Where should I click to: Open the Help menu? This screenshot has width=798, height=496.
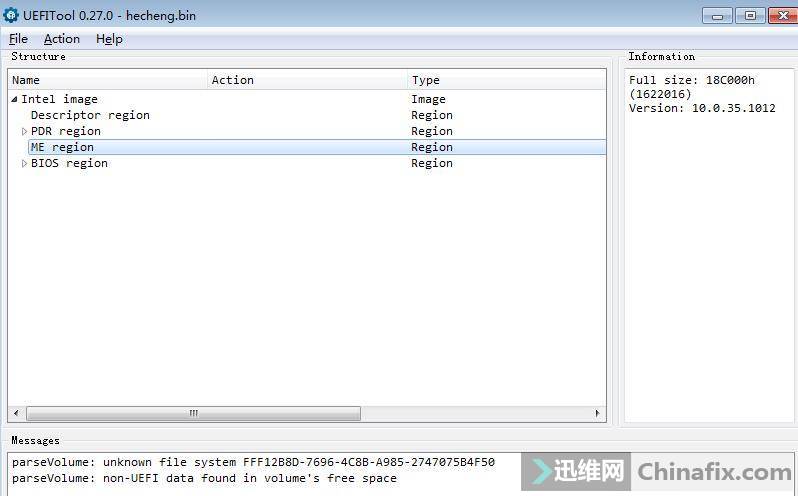[109, 39]
